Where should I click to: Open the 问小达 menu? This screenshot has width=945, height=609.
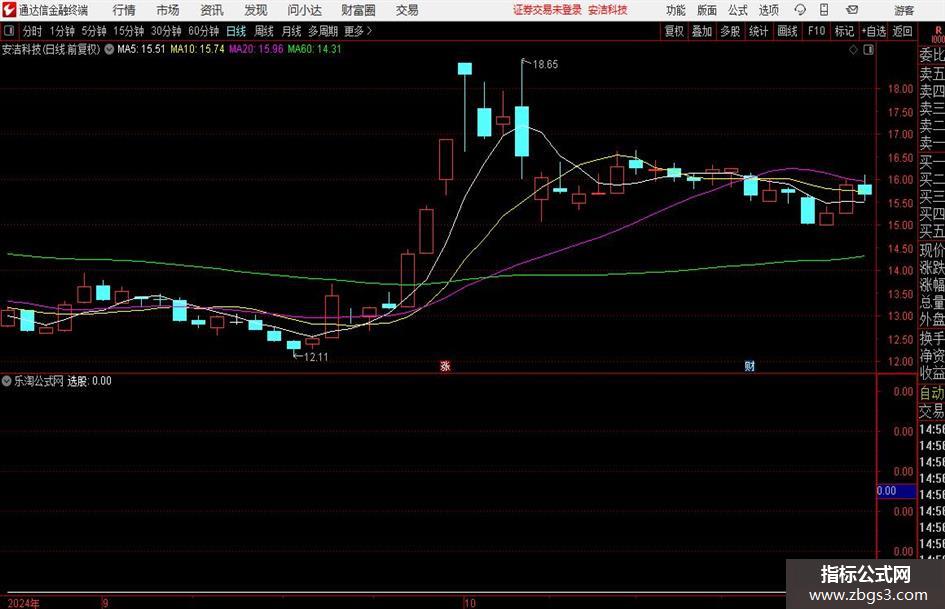click(x=304, y=10)
